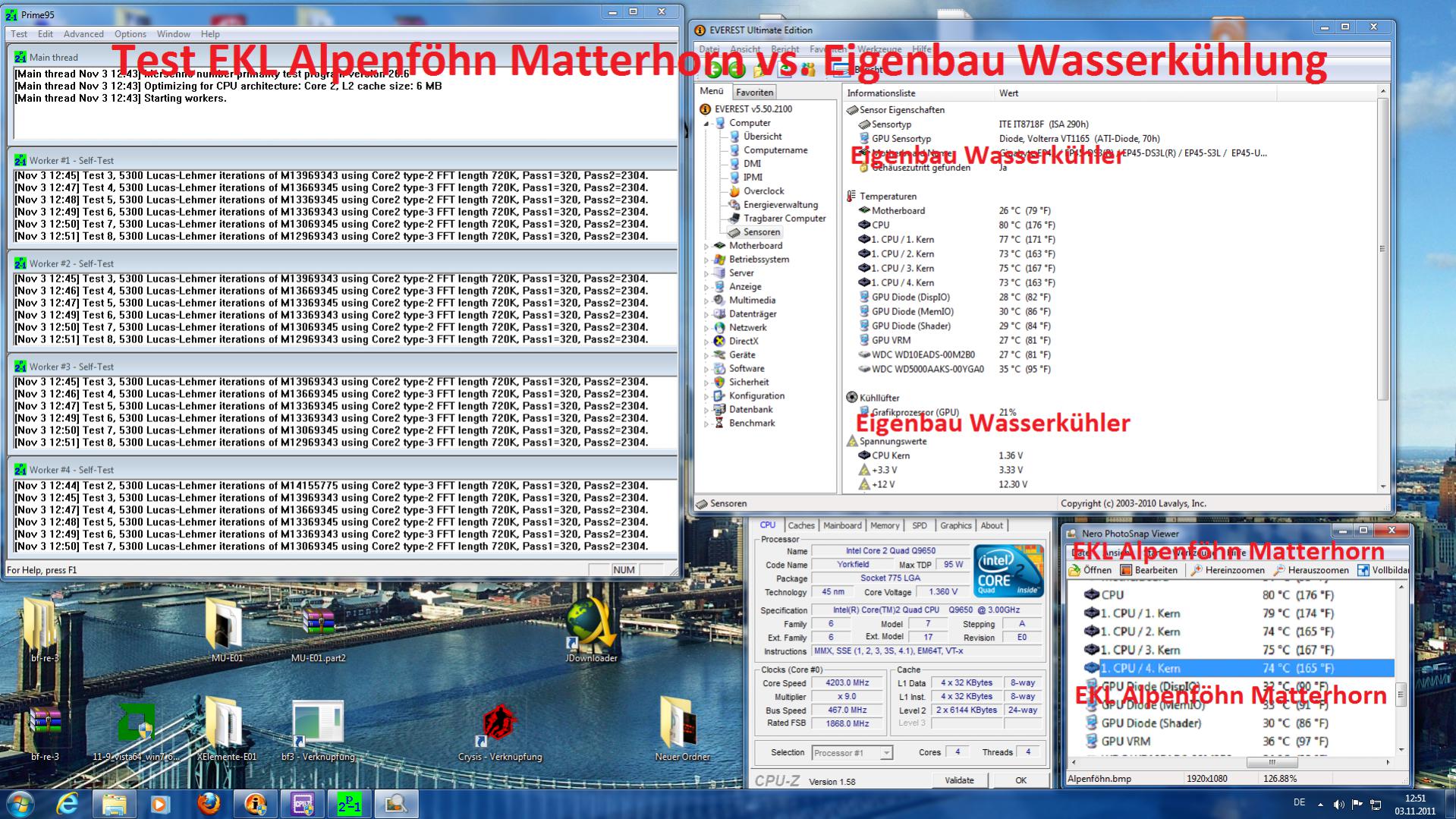1456x819 pixels.
Task: Select the MU-E01 folder icon on desktop
Action: tap(227, 630)
